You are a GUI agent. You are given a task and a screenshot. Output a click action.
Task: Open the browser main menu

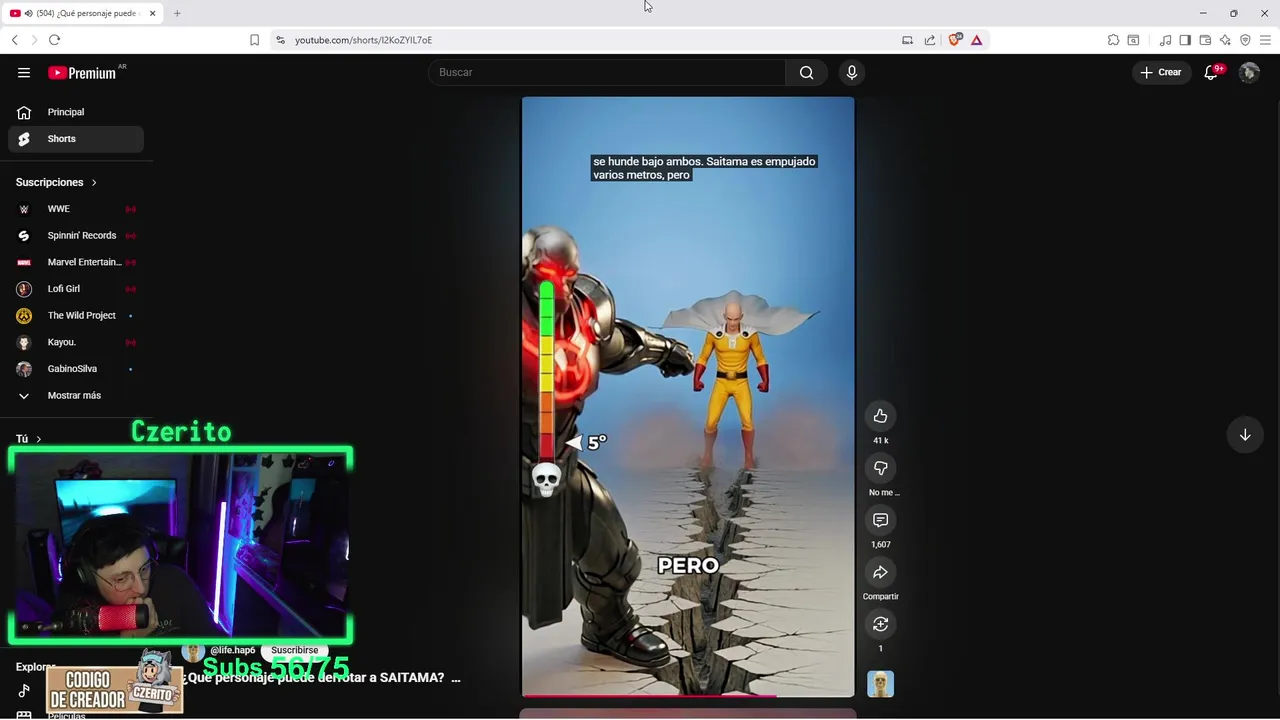[x=1265, y=40]
